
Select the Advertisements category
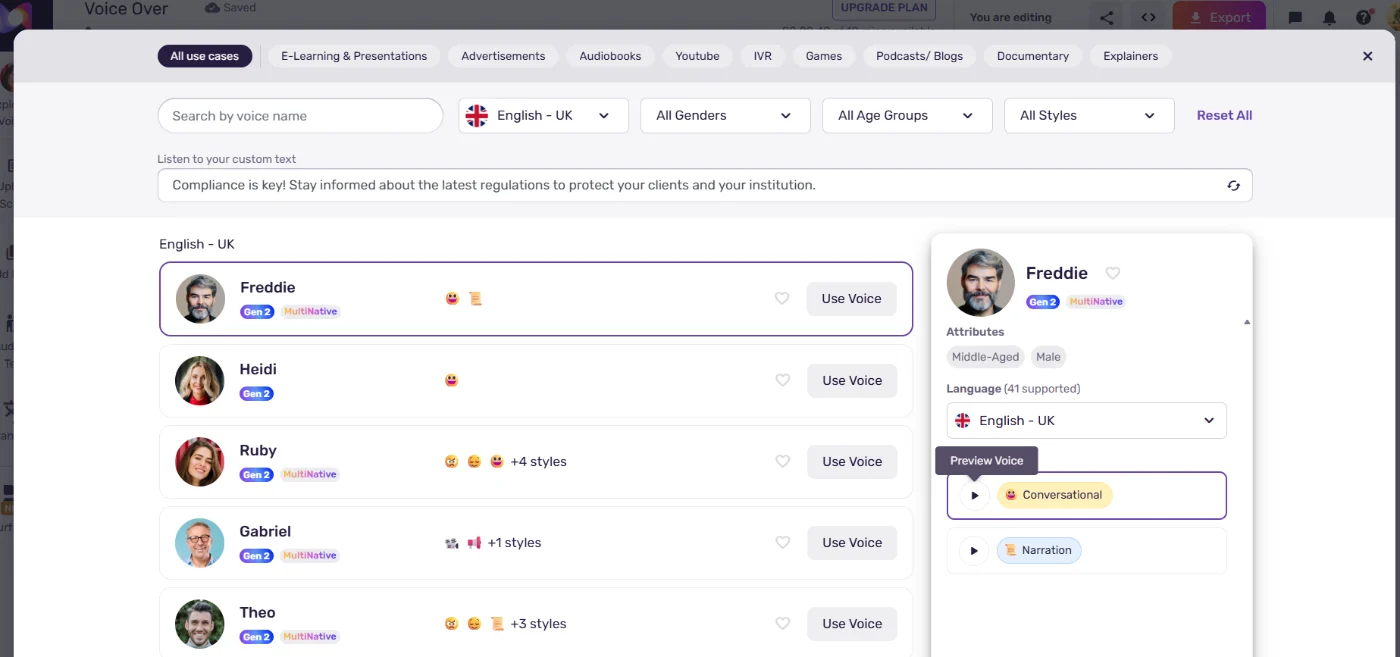pyautogui.click(x=503, y=56)
